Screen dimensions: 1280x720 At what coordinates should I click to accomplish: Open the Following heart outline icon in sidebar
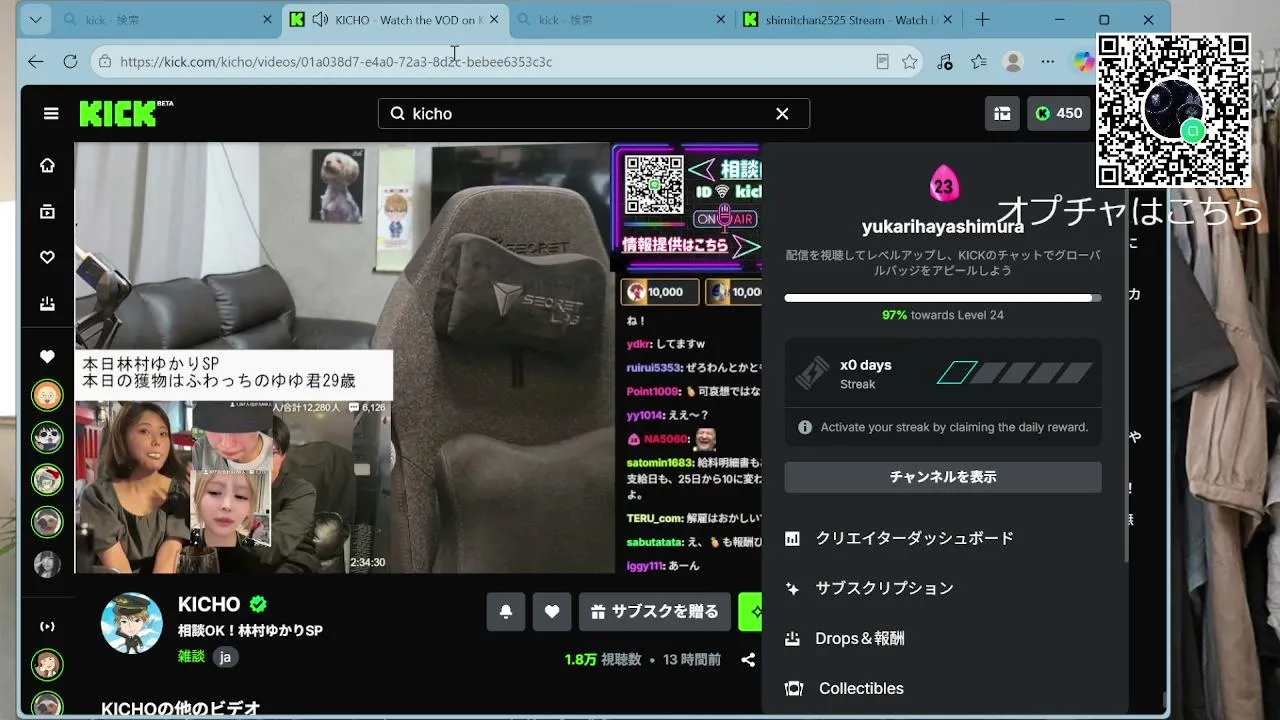tap(47, 257)
